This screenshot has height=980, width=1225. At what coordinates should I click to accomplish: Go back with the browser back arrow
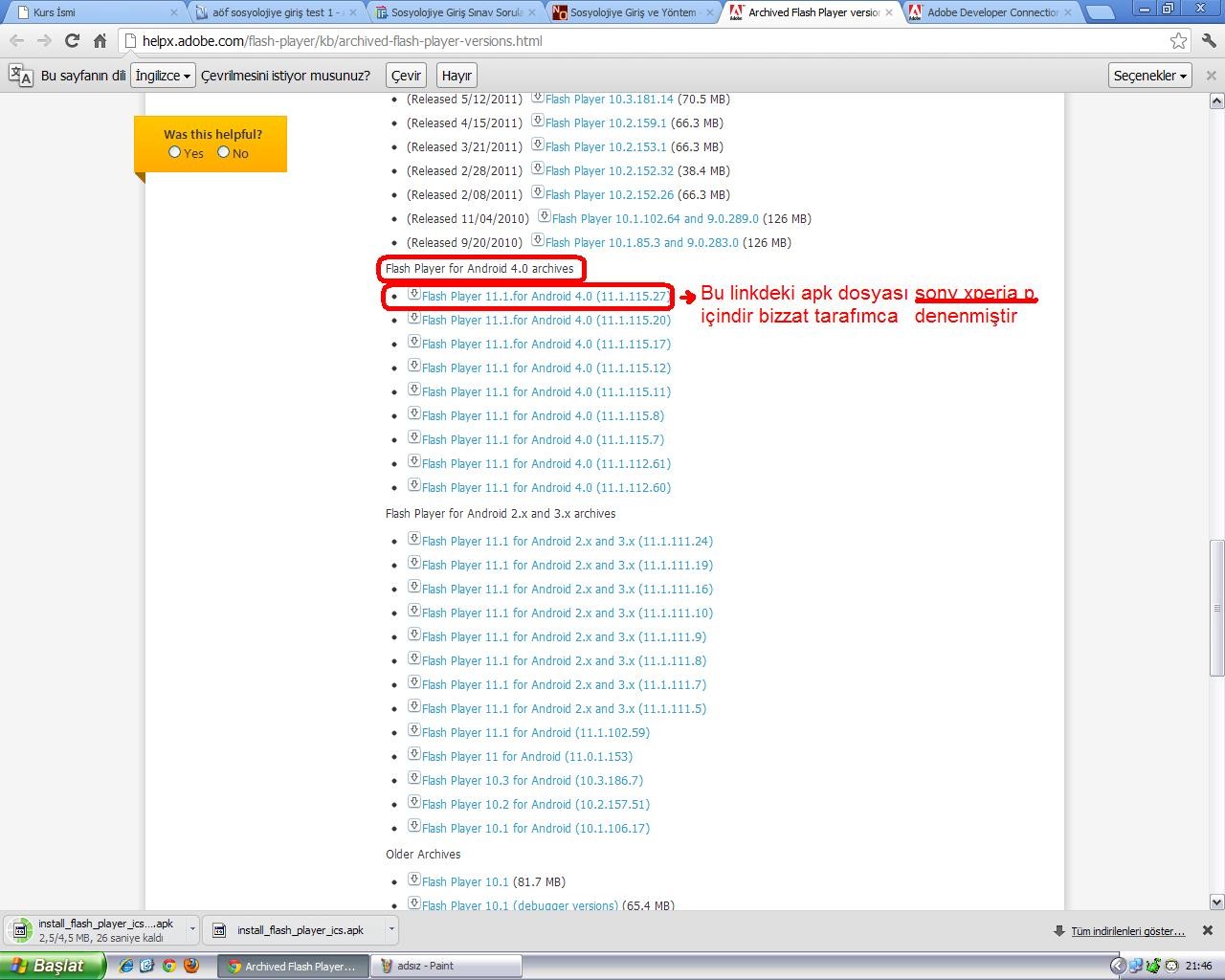(16, 41)
